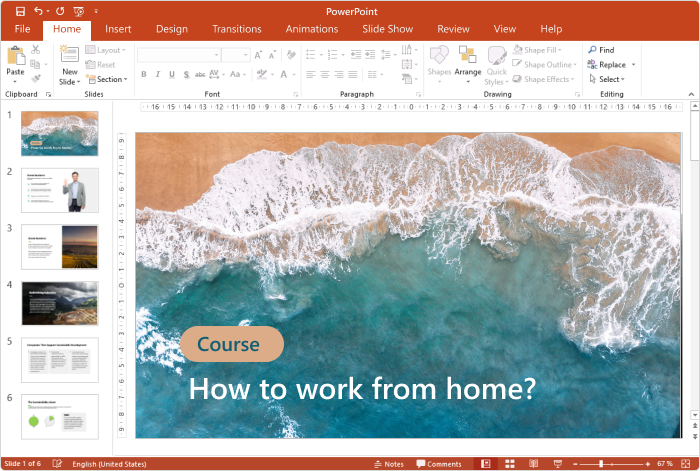This screenshot has width=700, height=471.
Task: Open the font size combo box
Action: coord(236,55)
